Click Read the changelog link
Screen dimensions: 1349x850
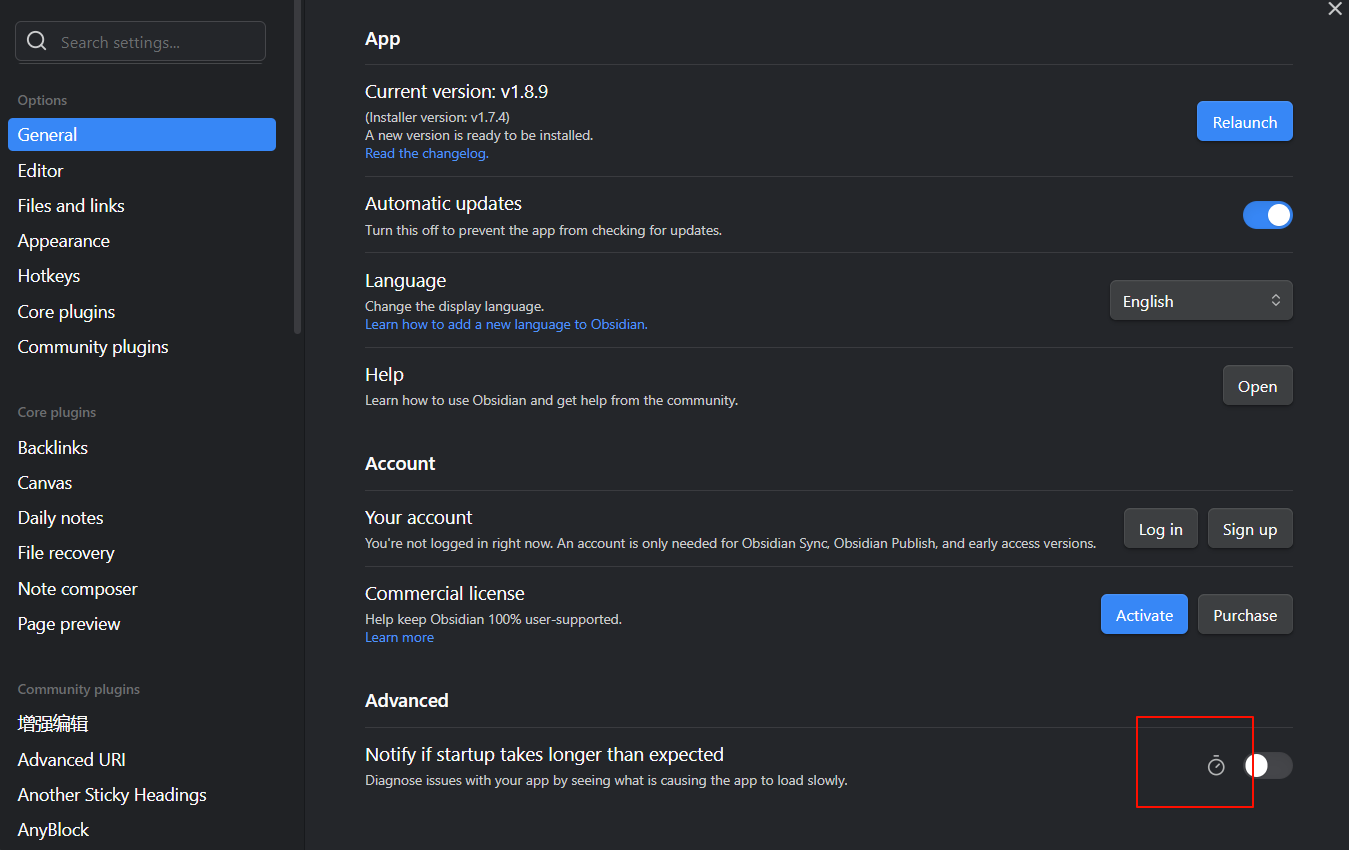tap(427, 154)
